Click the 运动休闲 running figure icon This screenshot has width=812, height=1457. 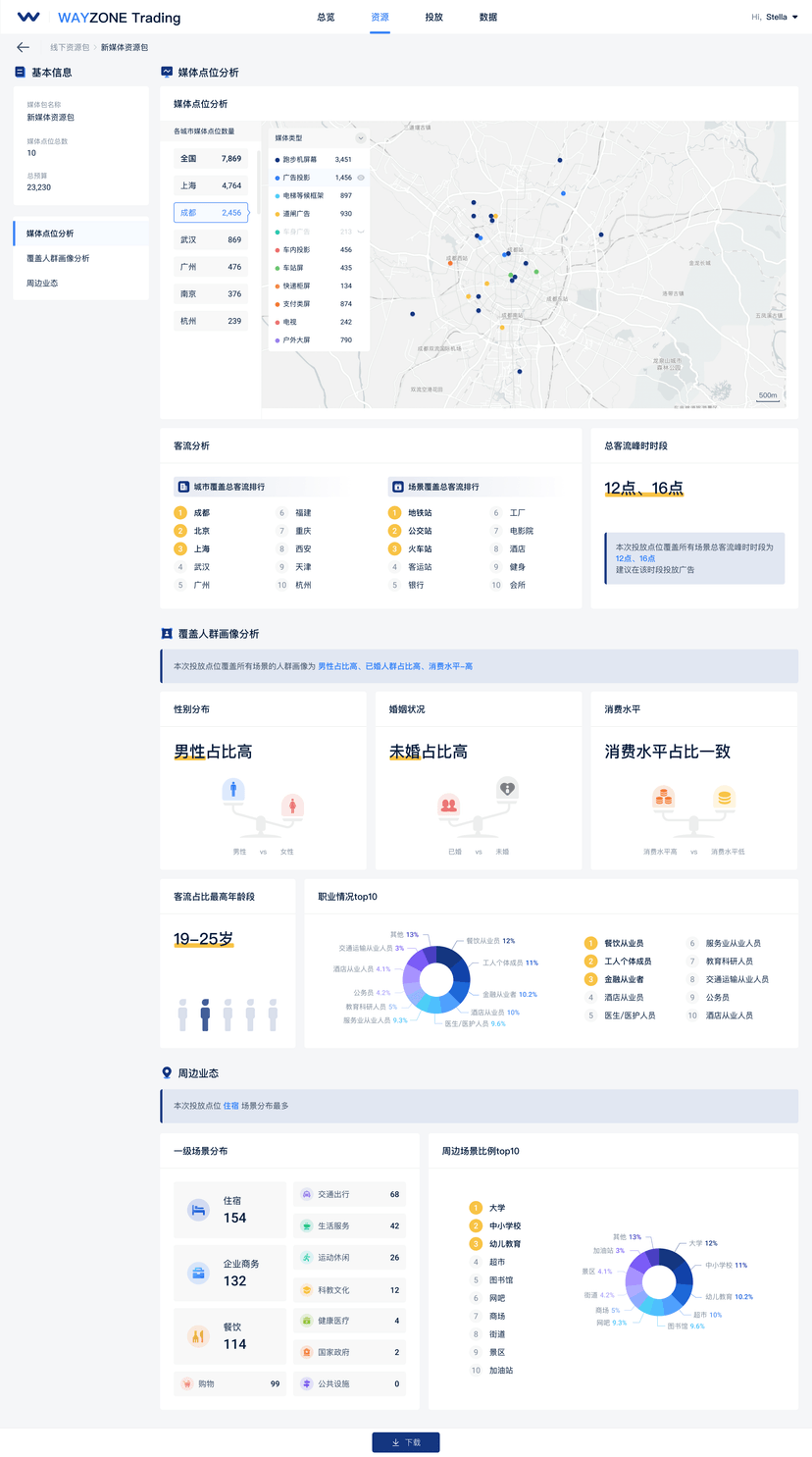coord(307,1258)
